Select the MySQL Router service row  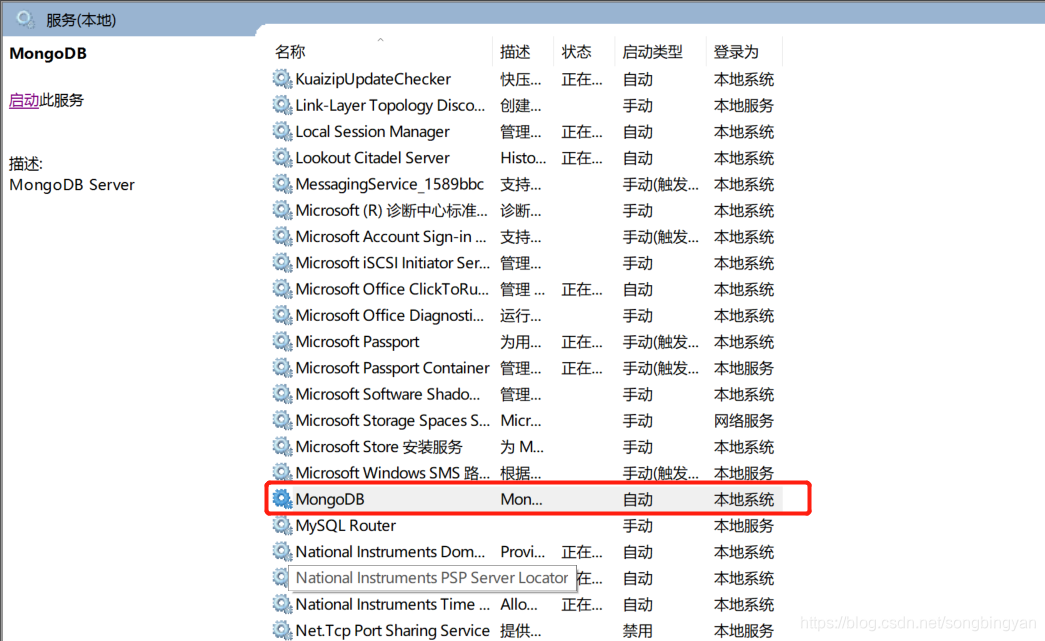[x=526, y=525]
